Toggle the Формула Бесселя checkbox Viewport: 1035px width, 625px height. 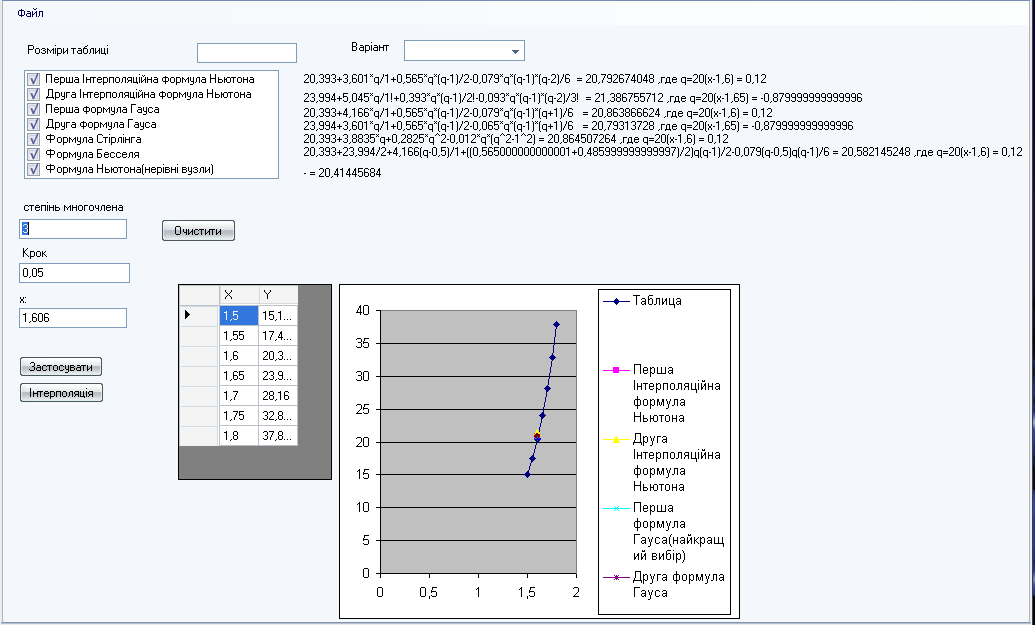coord(34,154)
